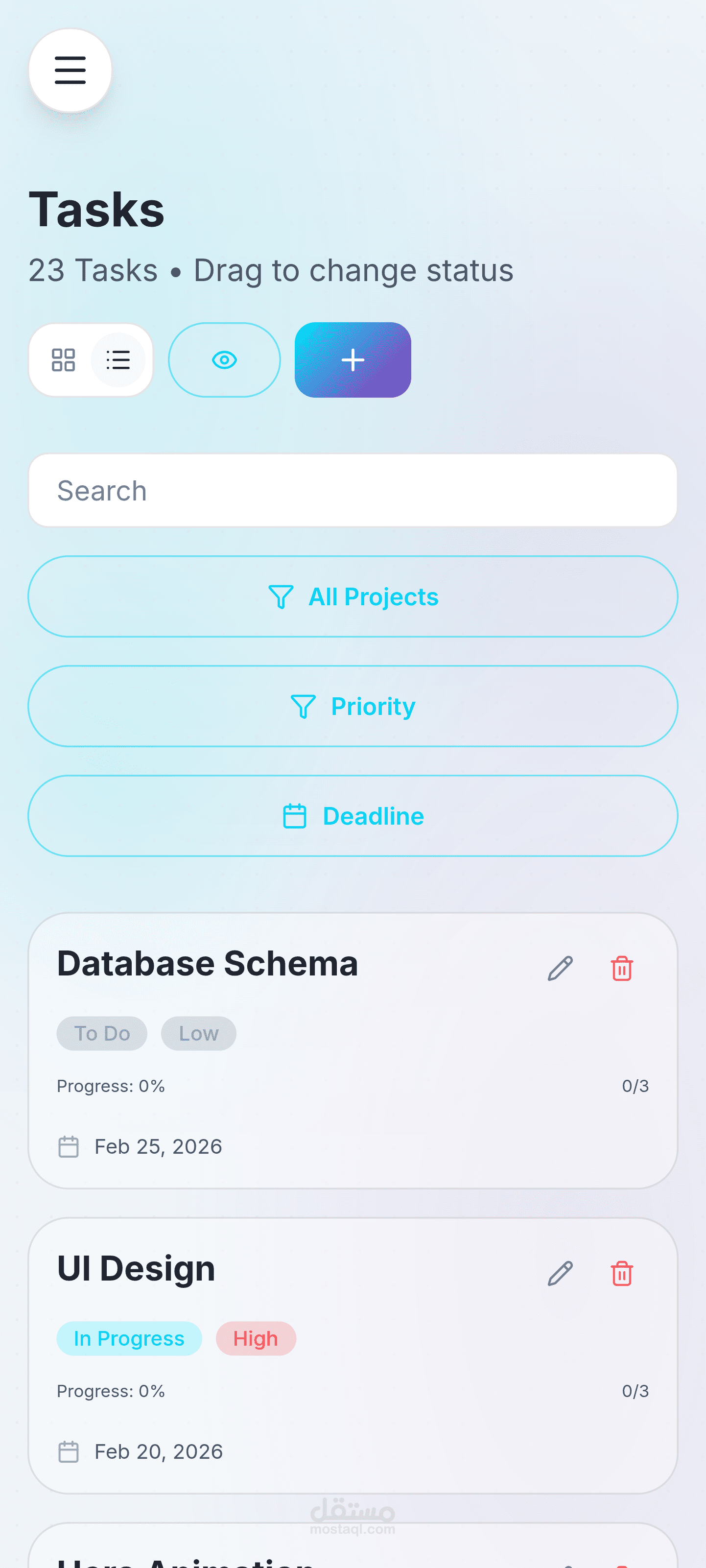Viewport: 706px width, 1568px height.
Task: Open the hamburger menu
Action: coord(70,70)
